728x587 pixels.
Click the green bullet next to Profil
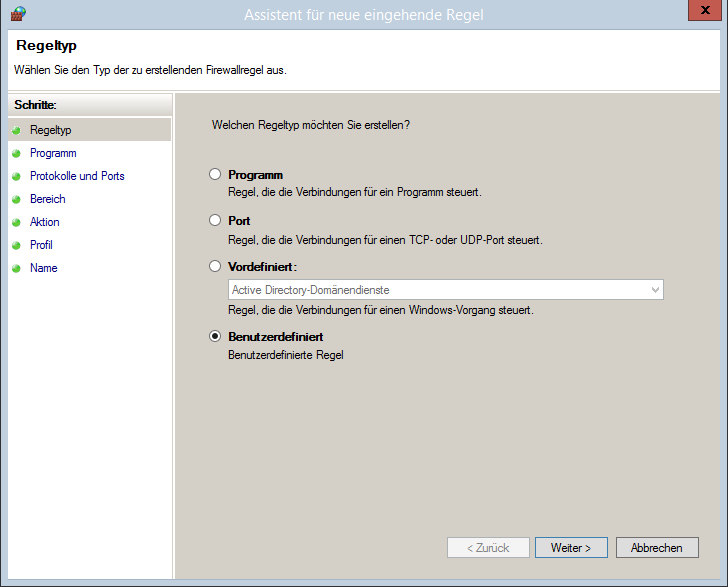[16, 245]
